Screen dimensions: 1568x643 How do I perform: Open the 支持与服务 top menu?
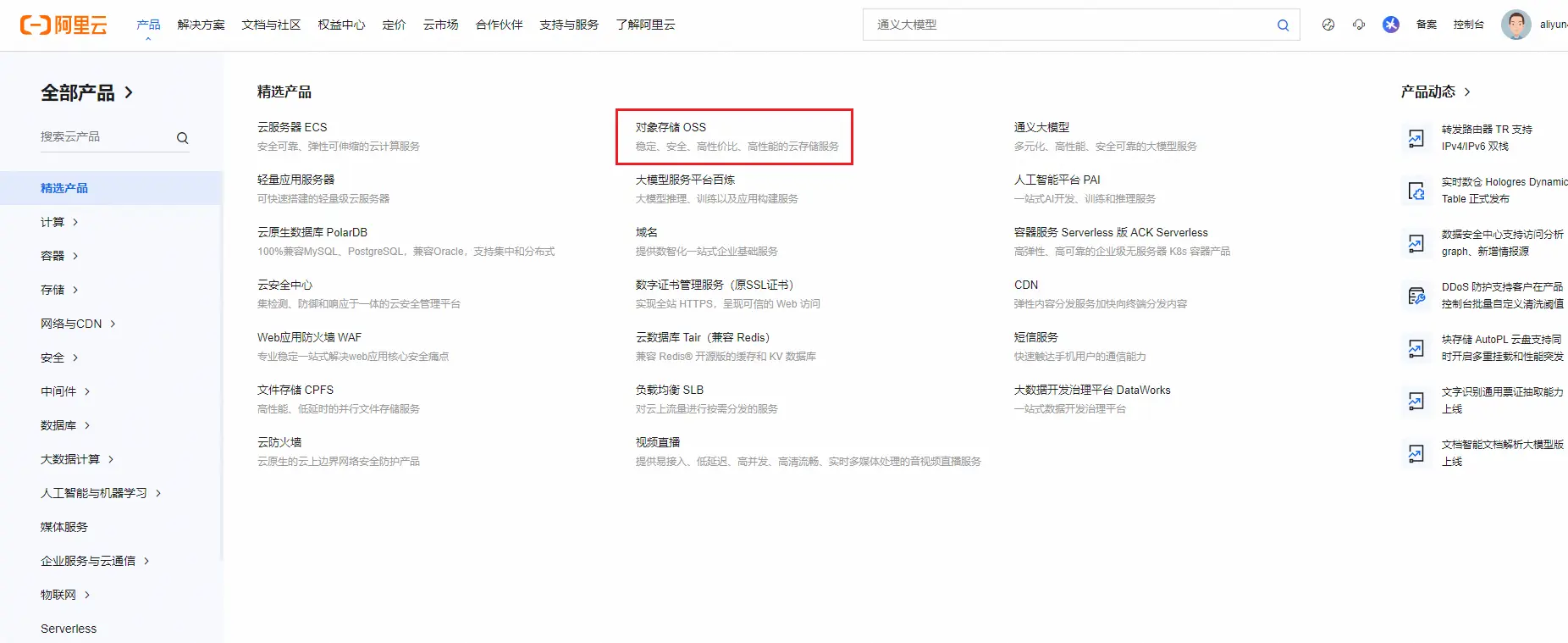point(569,25)
